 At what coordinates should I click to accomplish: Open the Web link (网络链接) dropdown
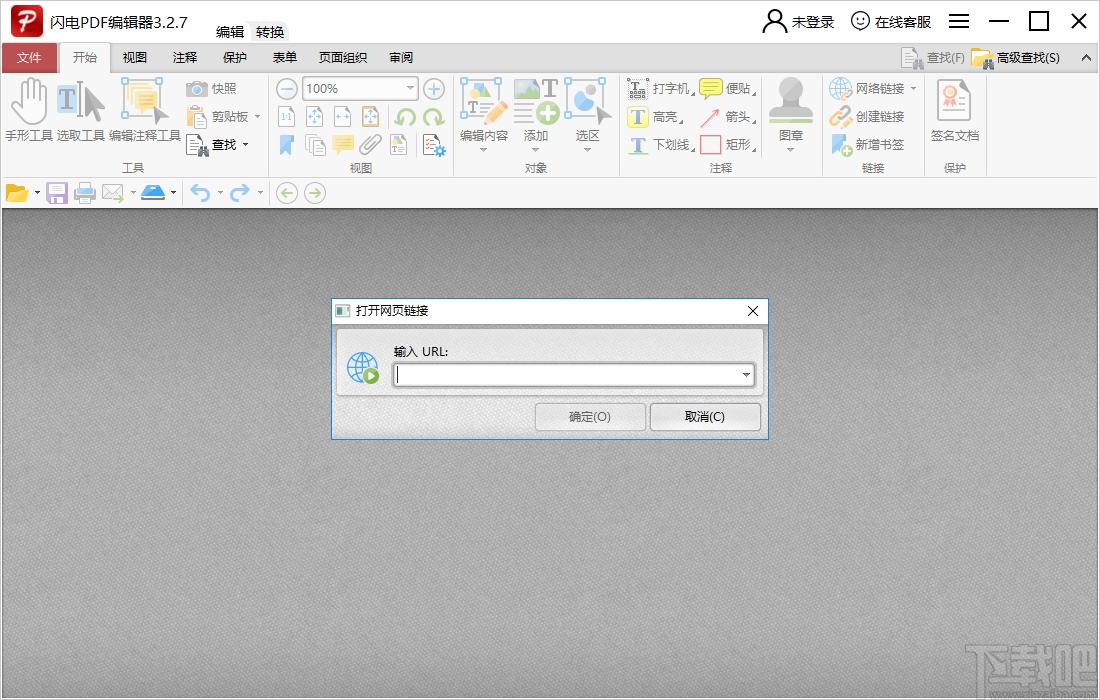coord(913,88)
